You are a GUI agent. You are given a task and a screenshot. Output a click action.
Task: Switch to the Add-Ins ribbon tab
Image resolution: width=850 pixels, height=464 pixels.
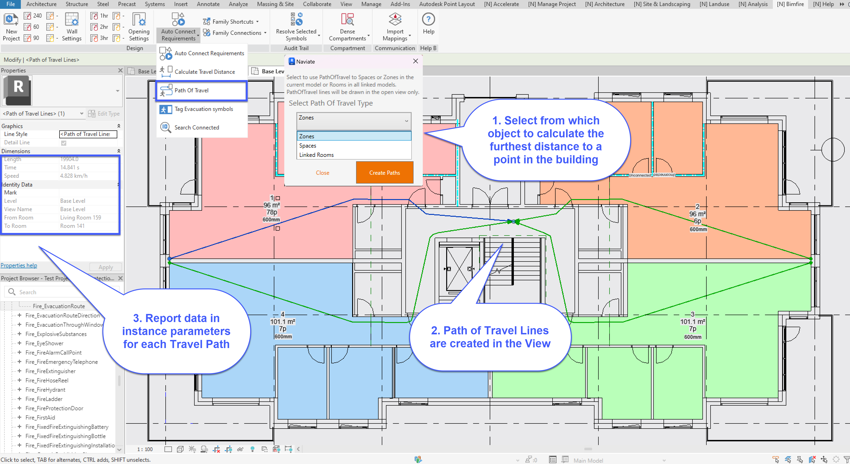click(x=400, y=4)
